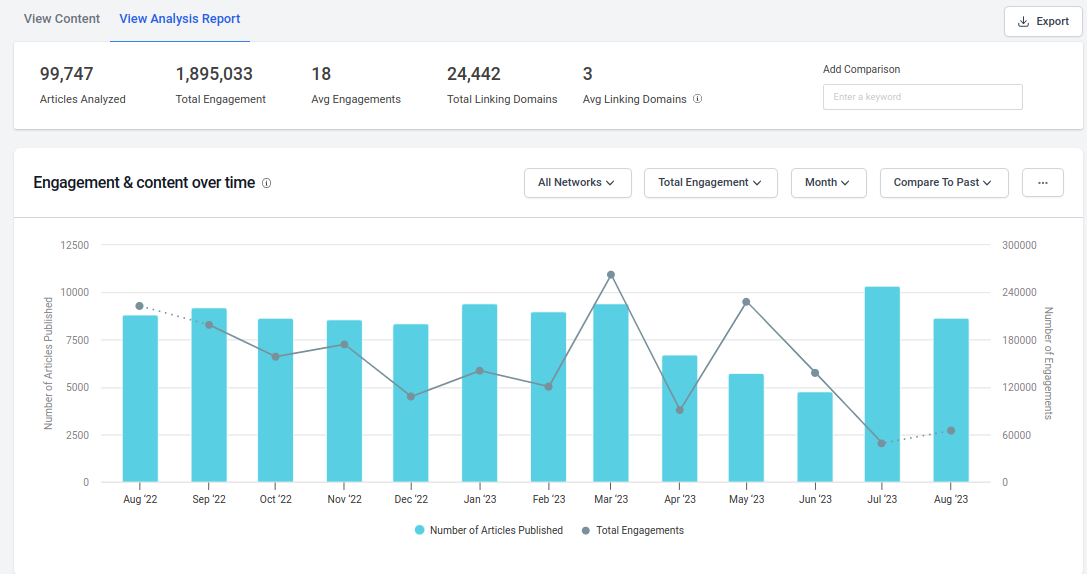Click the Jun '23 articles bar

[815, 437]
